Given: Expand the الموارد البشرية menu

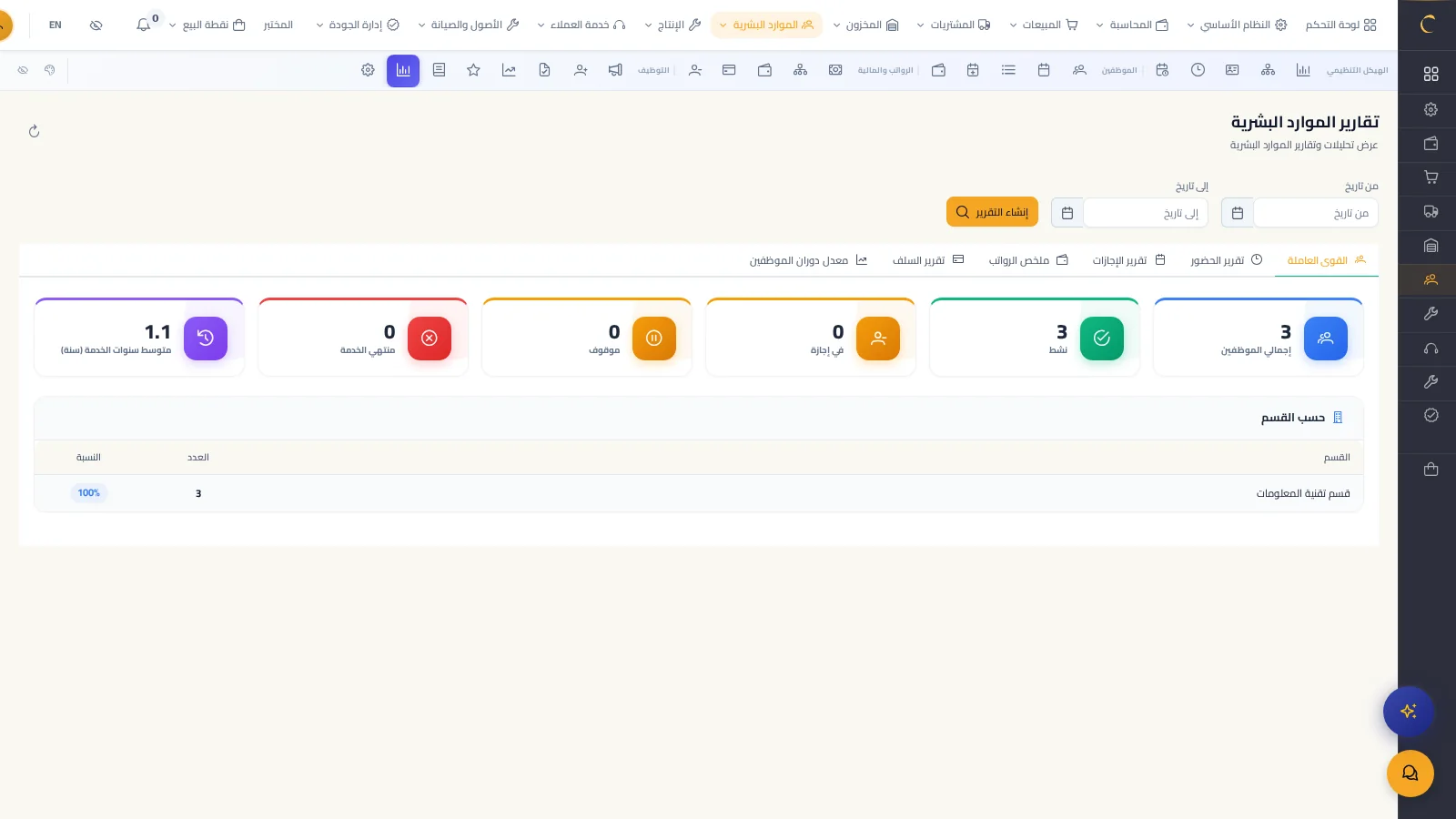Looking at the screenshot, I should tap(766, 25).
